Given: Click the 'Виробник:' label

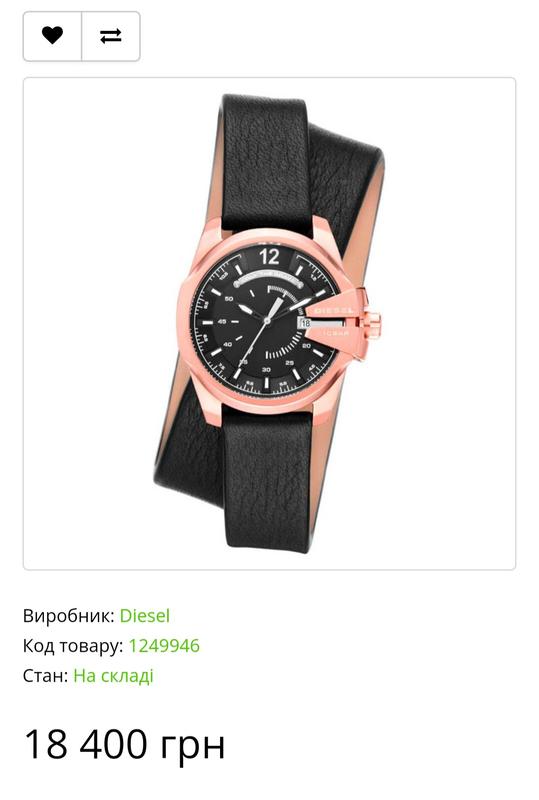Looking at the screenshot, I should click(x=68, y=616).
